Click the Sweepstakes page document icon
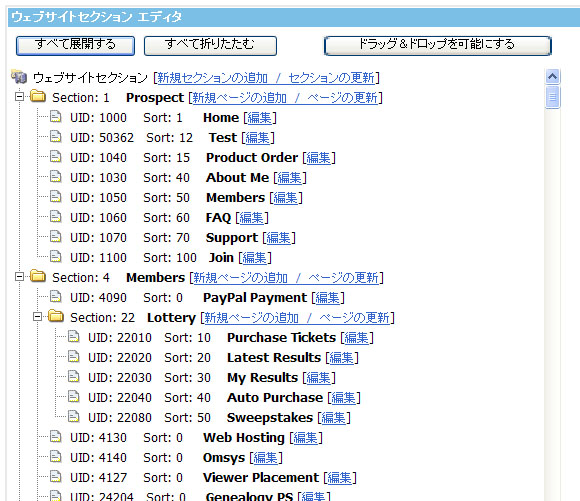Image resolution: width=580 pixels, height=501 pixels. click(x=74, y=416)
